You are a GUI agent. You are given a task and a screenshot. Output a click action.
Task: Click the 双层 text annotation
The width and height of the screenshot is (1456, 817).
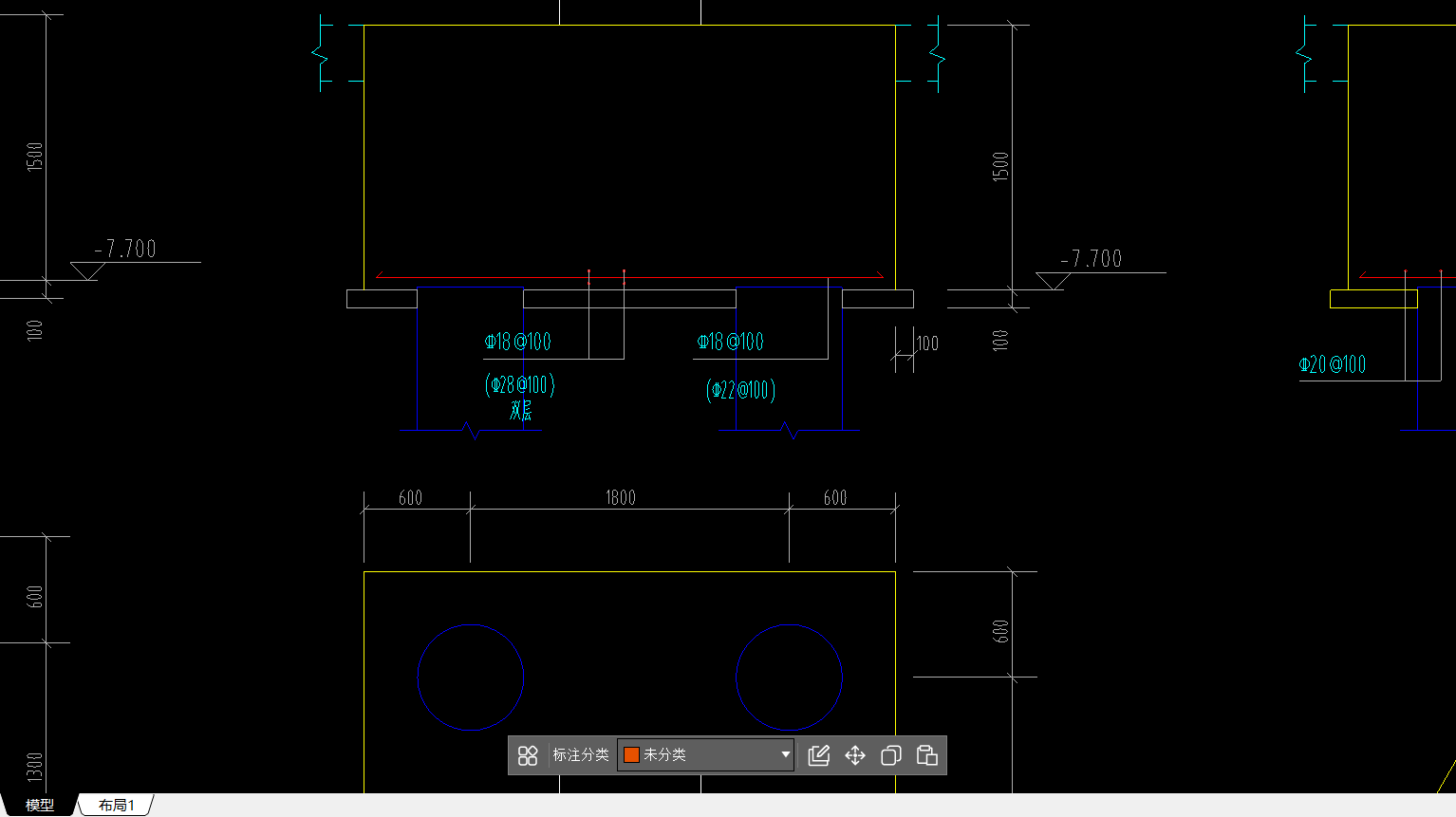521,411
